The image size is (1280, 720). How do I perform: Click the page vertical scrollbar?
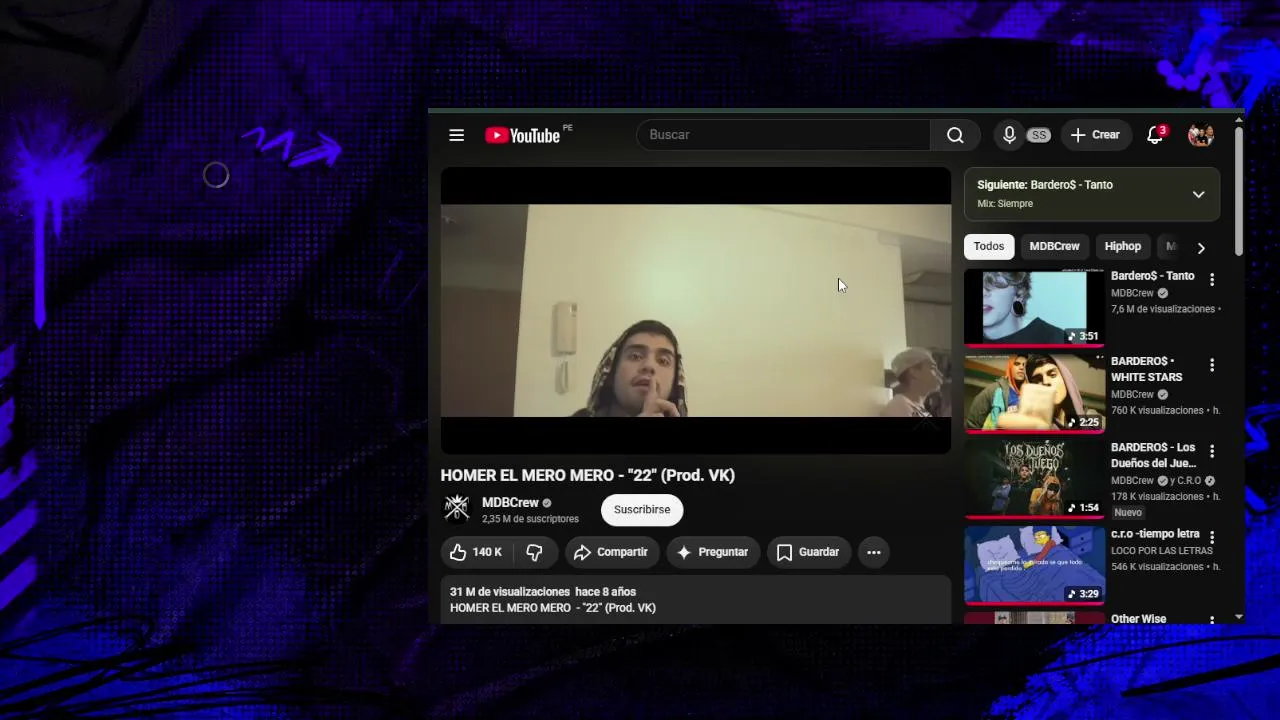pos(1239,190)
